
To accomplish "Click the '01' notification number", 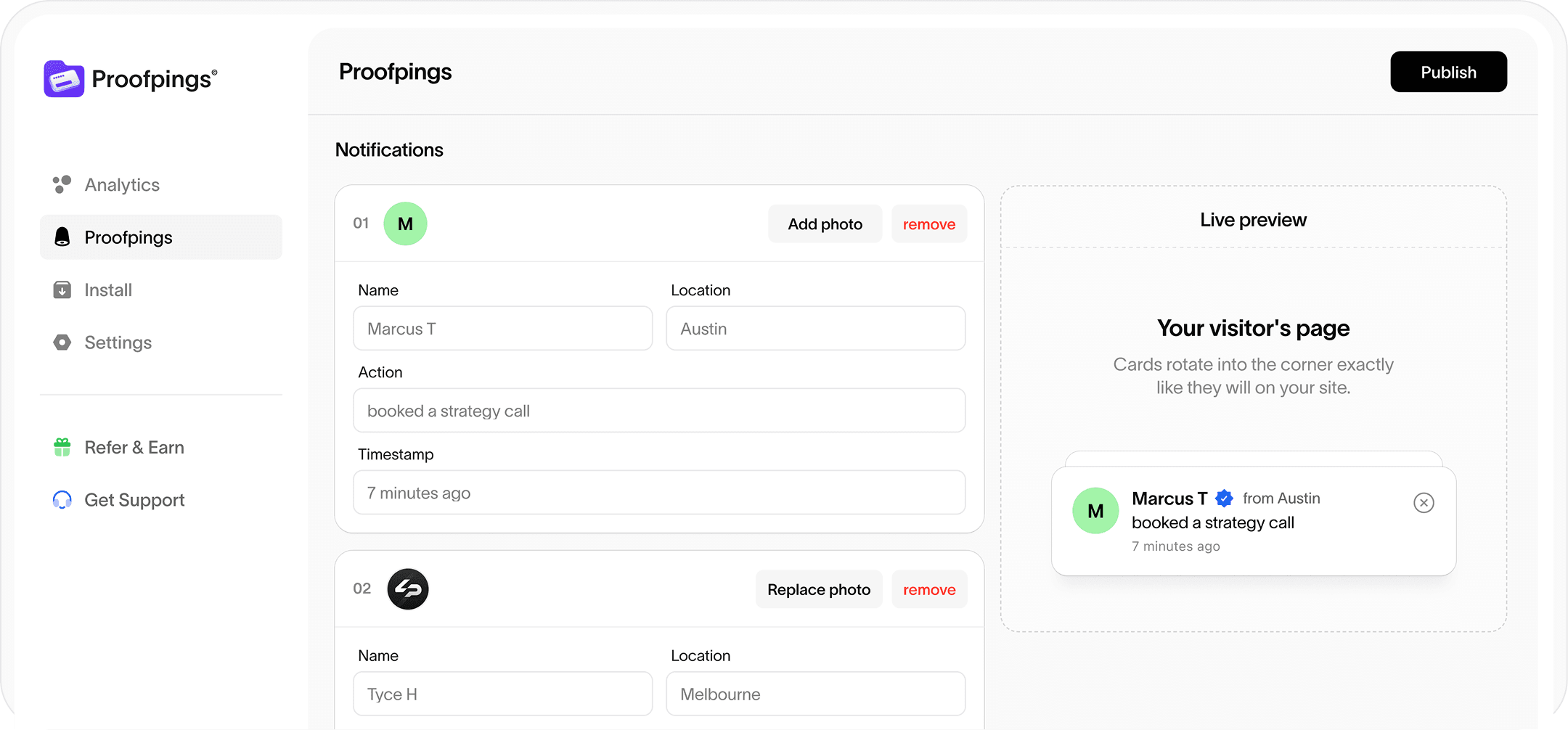I will point(361,223).
